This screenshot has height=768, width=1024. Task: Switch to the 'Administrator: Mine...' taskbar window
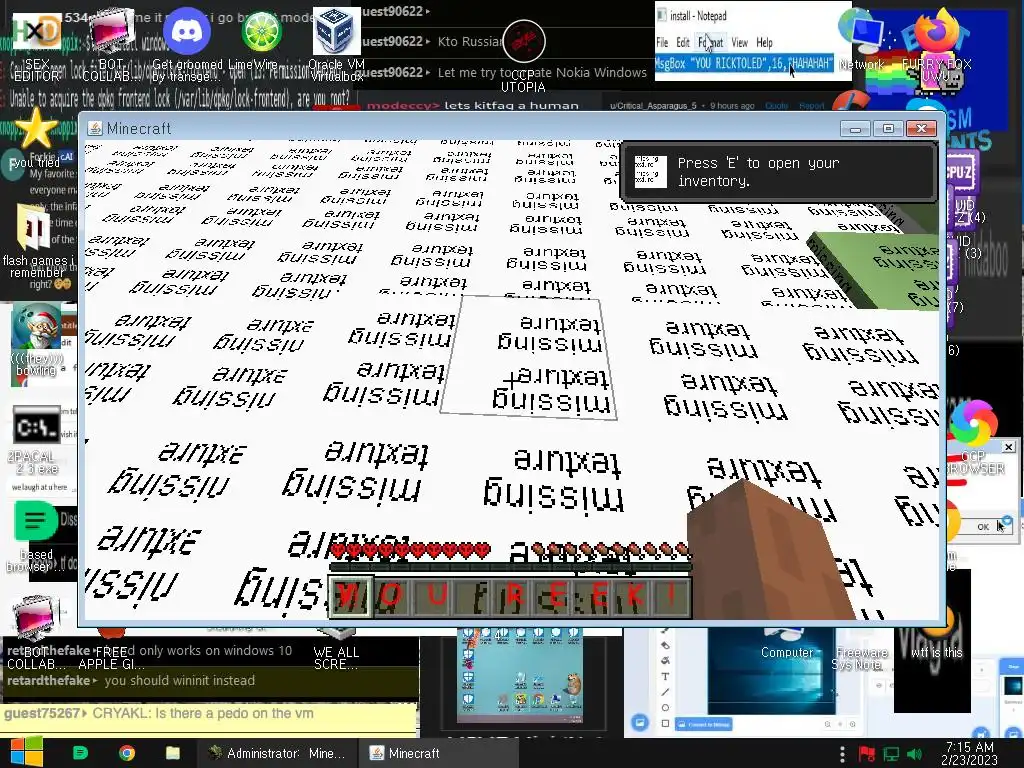(277, 753)
